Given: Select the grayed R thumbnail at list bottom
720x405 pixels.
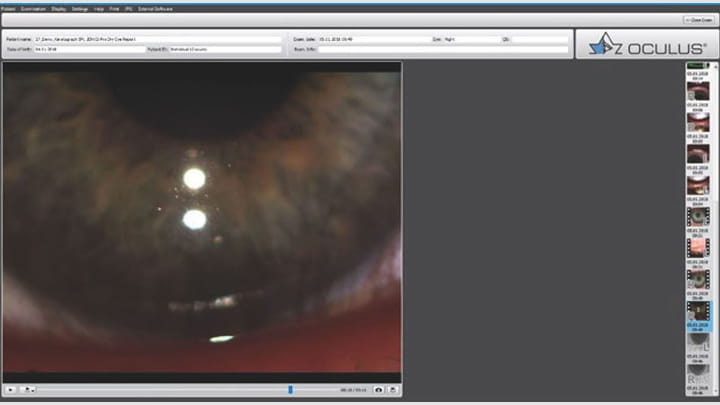Looking at the screenshot, I should click(697, 376).
